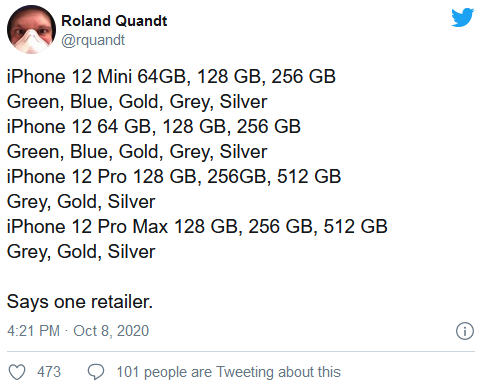Select the colour list beneath iPhone 12 Mini

coord(137,102)
